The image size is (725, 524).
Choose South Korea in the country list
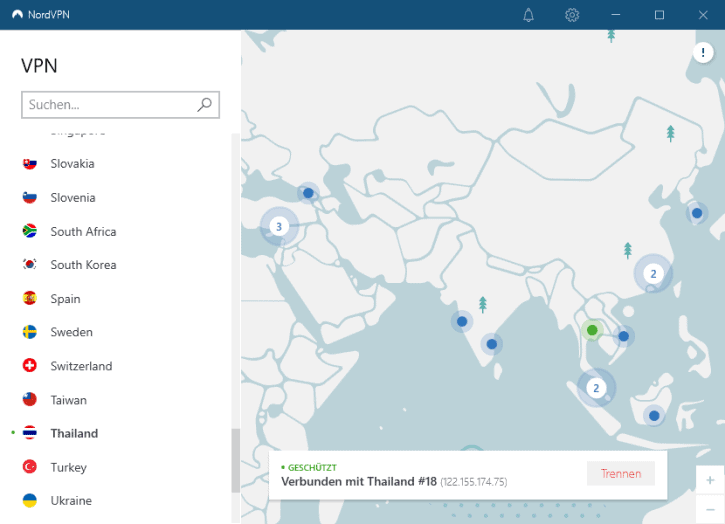click(83, 265)
